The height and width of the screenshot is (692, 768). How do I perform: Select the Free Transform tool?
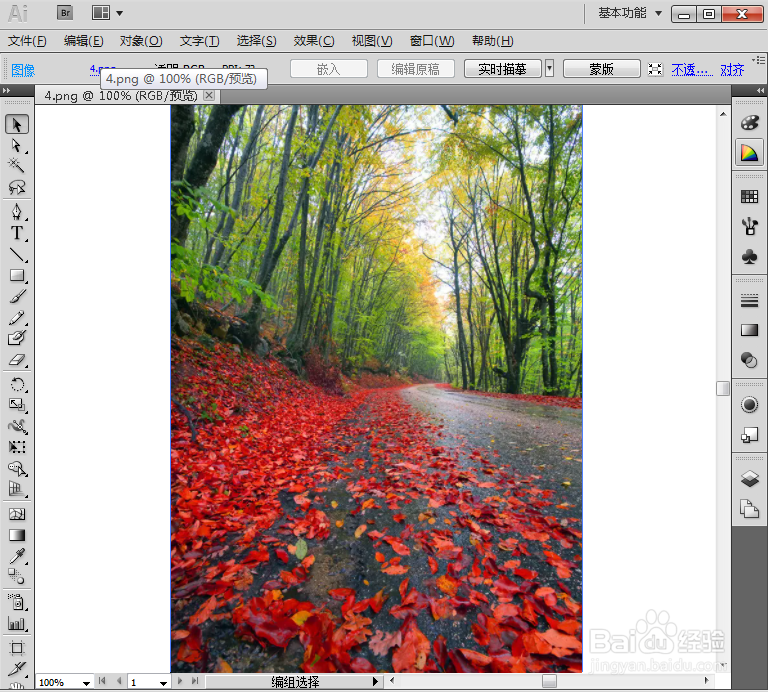point(17,447)
